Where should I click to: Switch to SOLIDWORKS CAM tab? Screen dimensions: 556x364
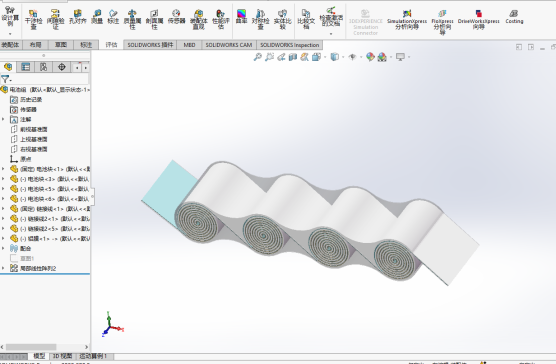[229, 45]
